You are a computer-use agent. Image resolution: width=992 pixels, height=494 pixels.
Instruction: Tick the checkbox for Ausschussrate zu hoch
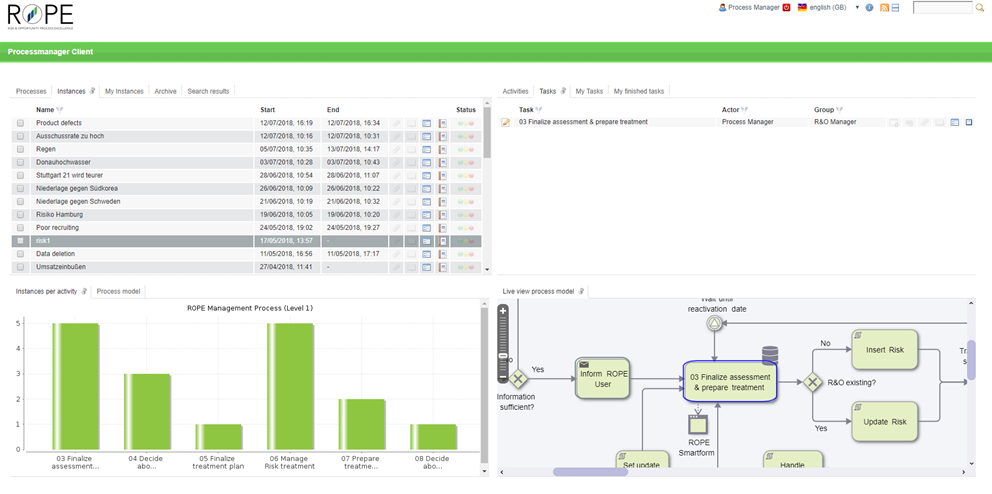[x=20, y=136]
